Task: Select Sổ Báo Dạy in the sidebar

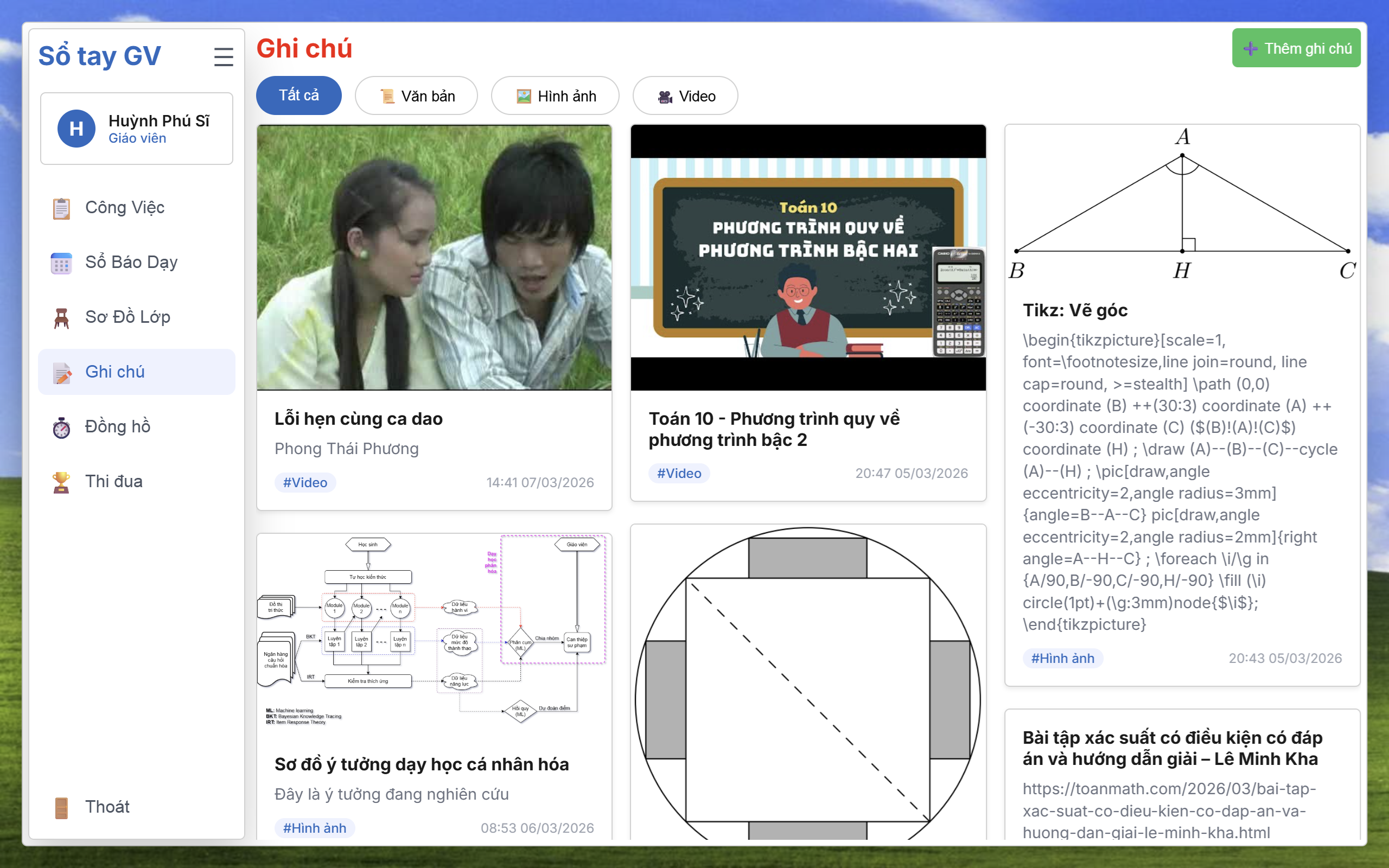Action: tap(130, 263)
